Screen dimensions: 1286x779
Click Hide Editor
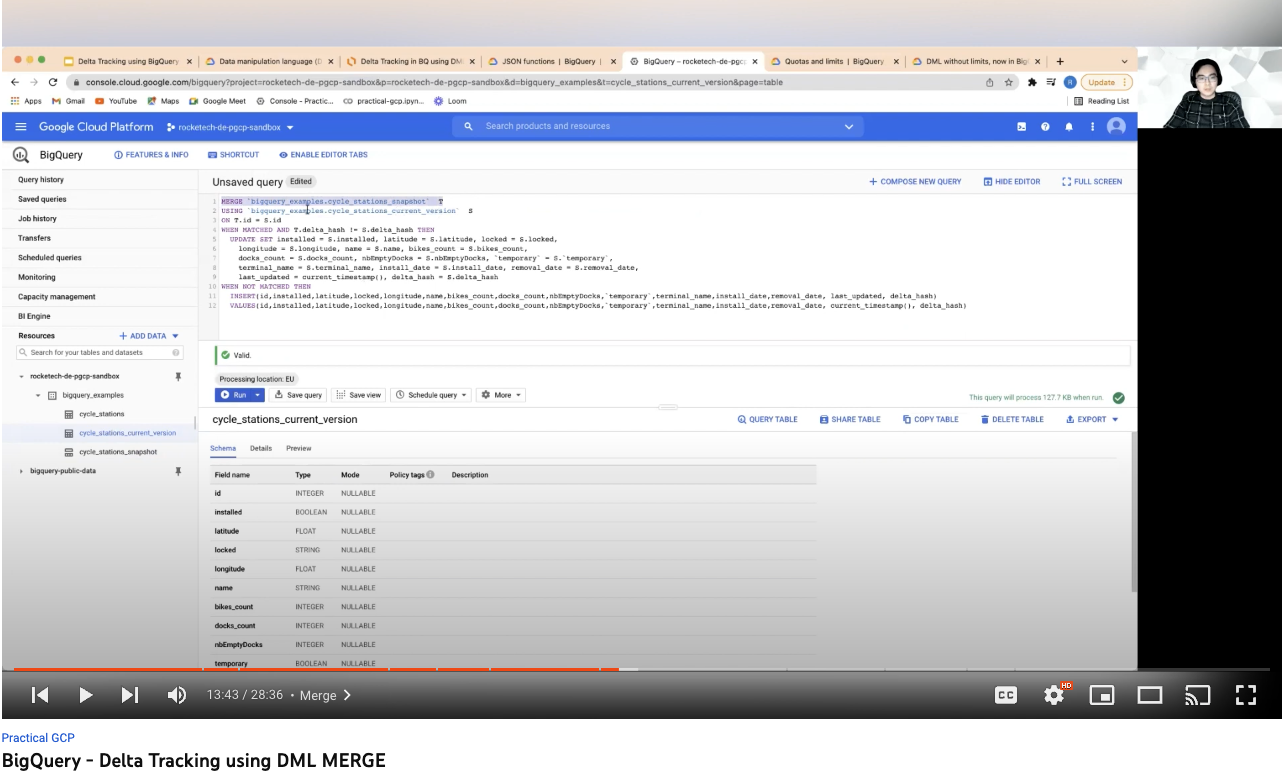tap(1012, 182)
